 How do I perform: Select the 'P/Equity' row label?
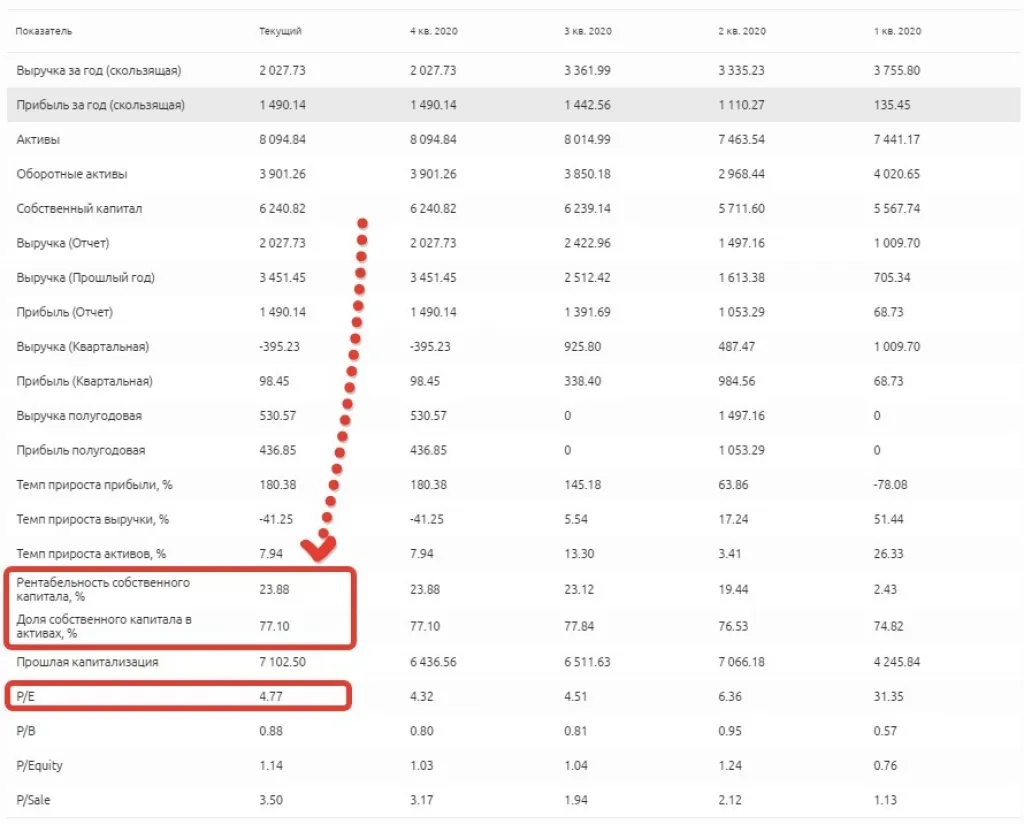pyautogui.click(x=39, y=766)
